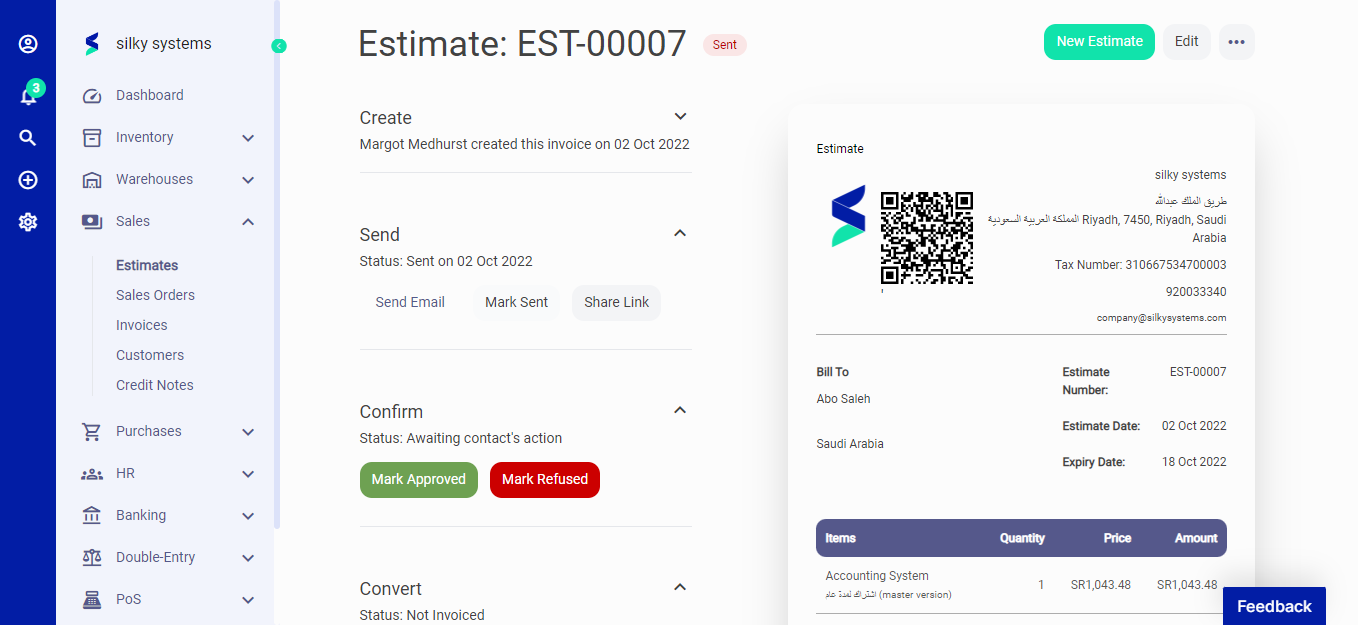Click the HR people icon
Screen dimensions: 1358x625
[x=91, y=473]
